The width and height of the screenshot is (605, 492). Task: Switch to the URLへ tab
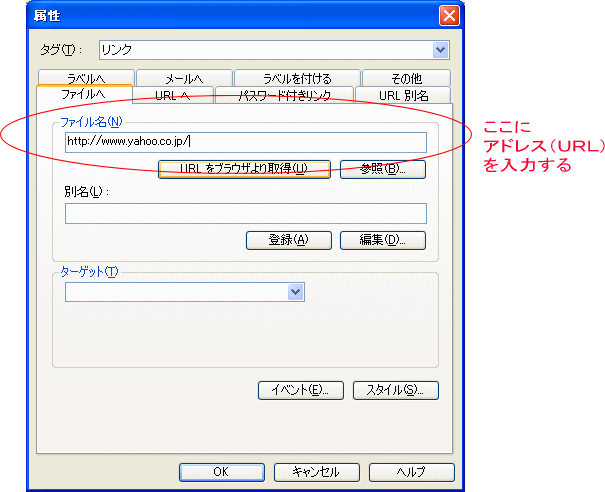point(173,95)
